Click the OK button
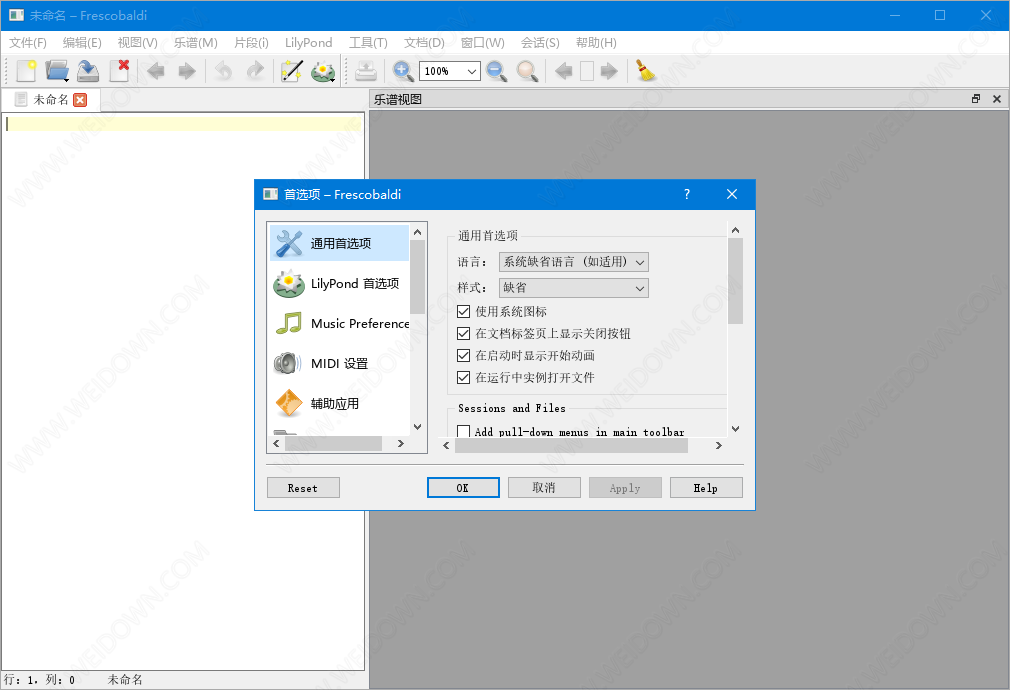The image size is (1010, 690). tap(463, 488)
